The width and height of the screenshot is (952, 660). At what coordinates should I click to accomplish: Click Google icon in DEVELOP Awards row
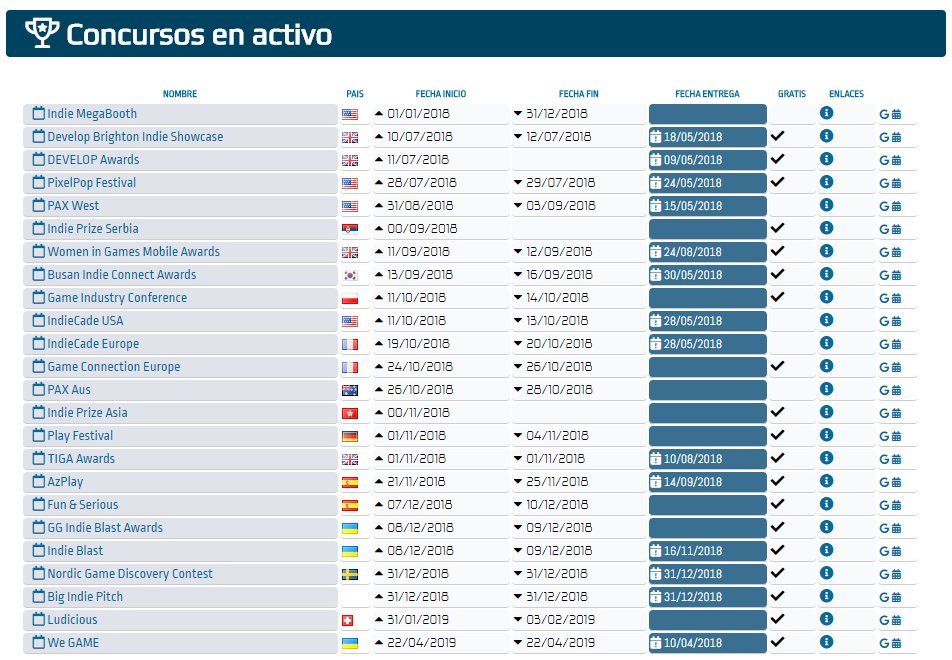[x=884, y=160]
